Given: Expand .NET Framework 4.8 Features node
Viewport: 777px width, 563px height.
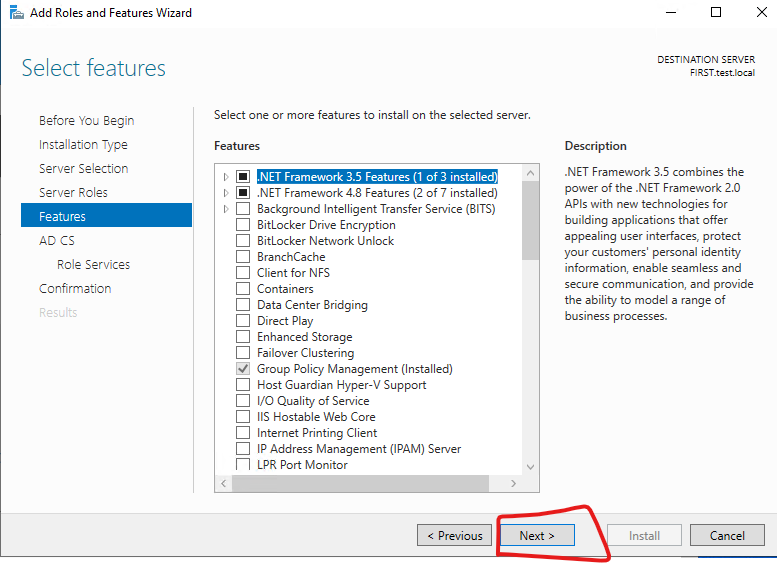Looking at the screenshot, I should click(x=226, y=193).
